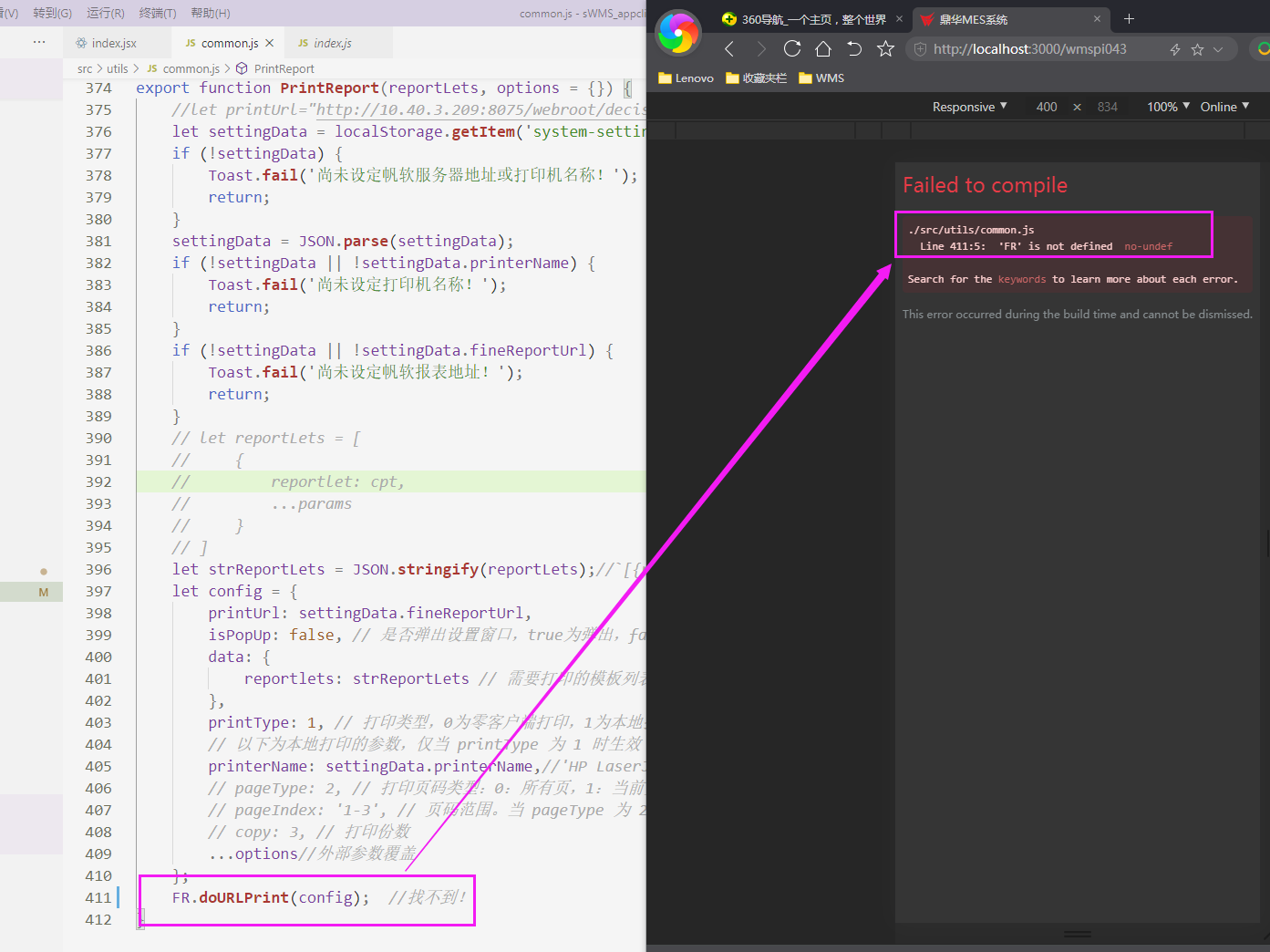Open the Online throttling dropdown

click(x=1224, y=107)
